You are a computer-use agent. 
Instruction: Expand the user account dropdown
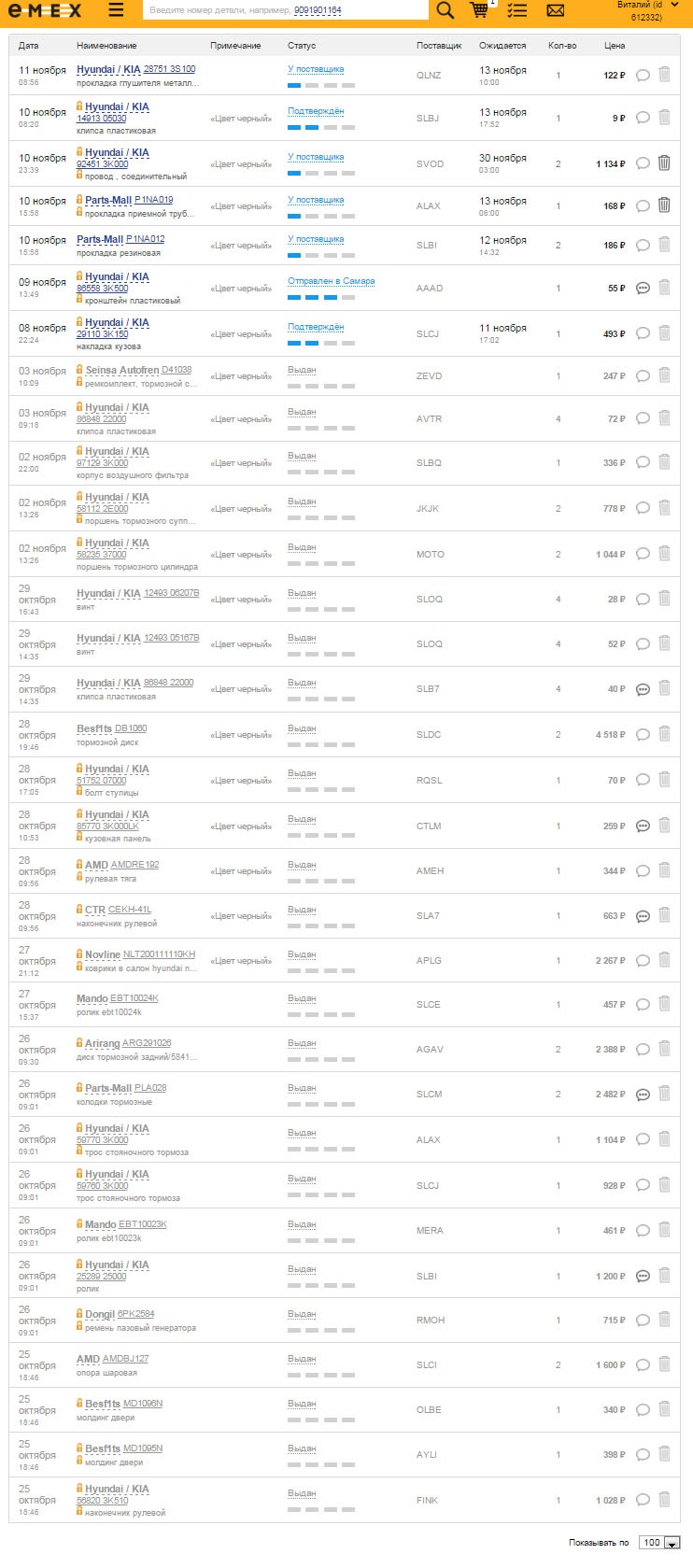click(674, 6)
